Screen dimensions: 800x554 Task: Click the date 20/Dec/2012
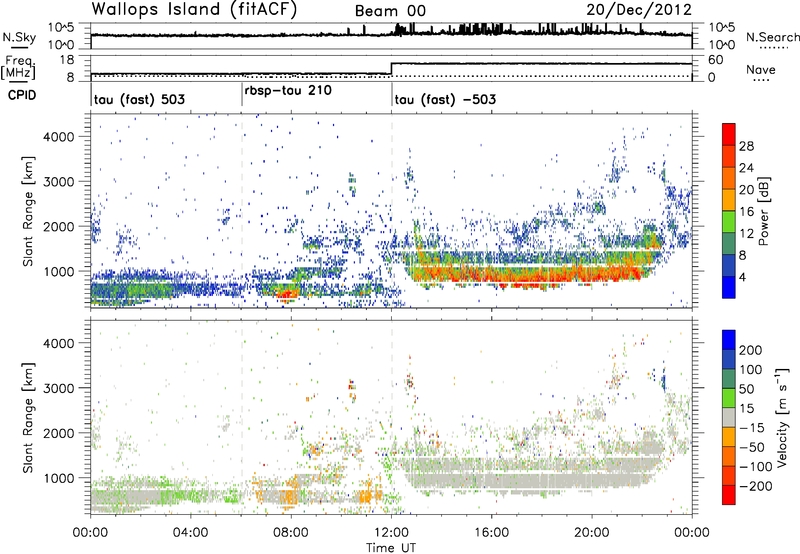639,9
